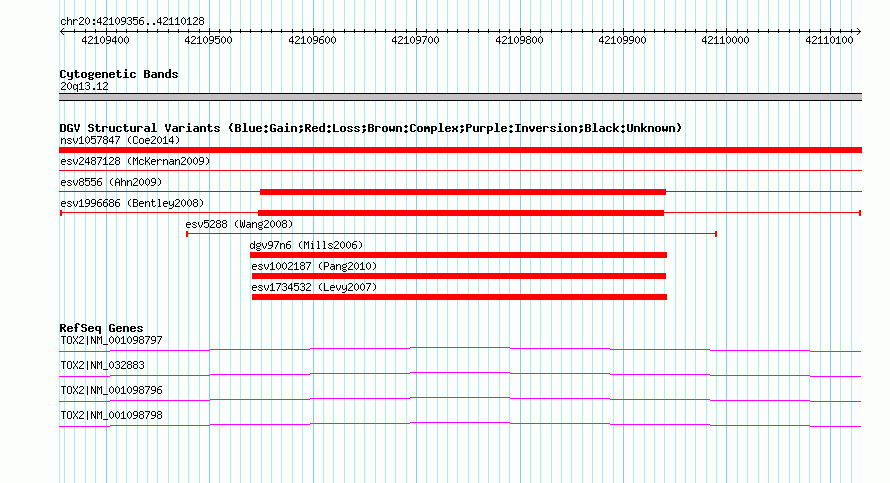This screenshot has height=483, width=890.
Task: Click the RefSeq Genes track title
Action: (x=101, y=328)
